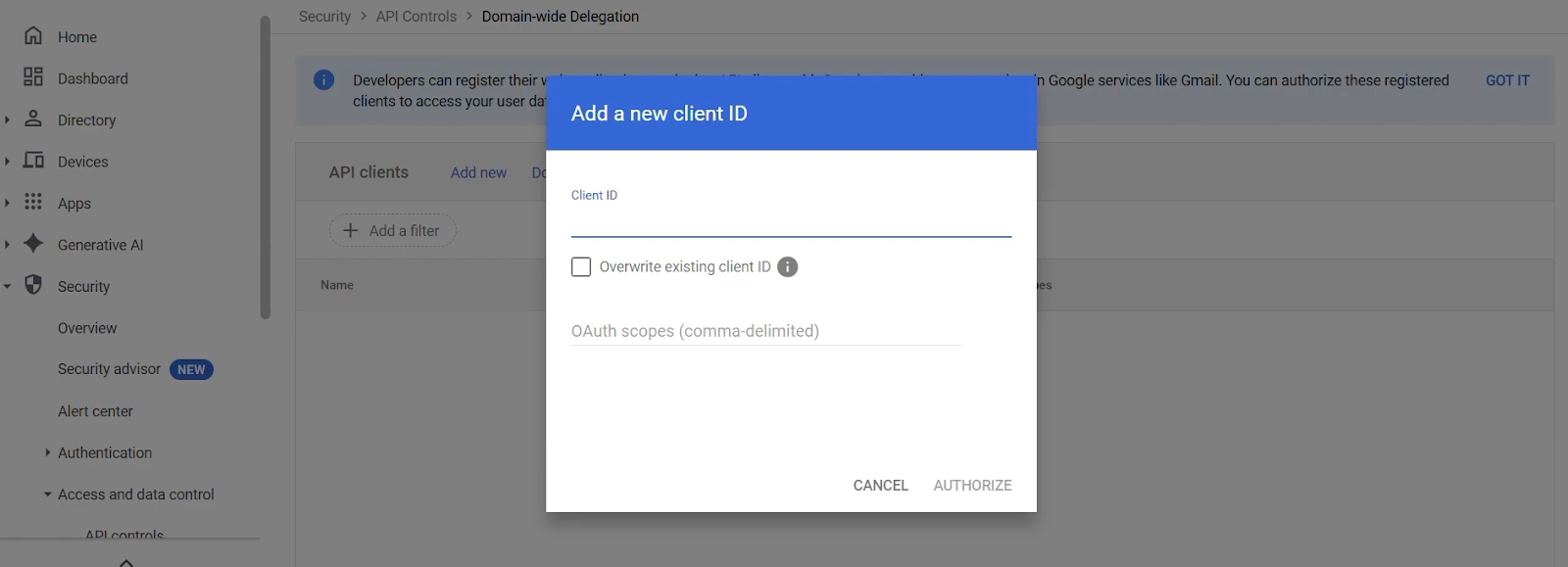This screenshot has height=567, width=1568.
Task: Collapse the Security section arrow
Action: coord(7,286)
